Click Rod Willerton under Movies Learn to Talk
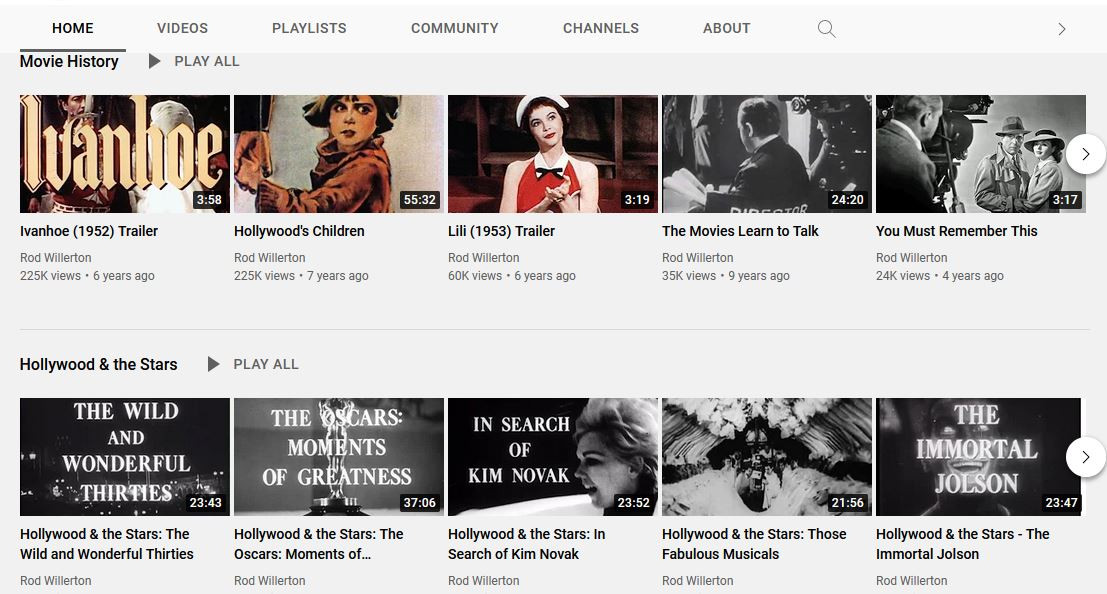Image resolution: width=1107 pixels, height=594 pixels. 698,258
